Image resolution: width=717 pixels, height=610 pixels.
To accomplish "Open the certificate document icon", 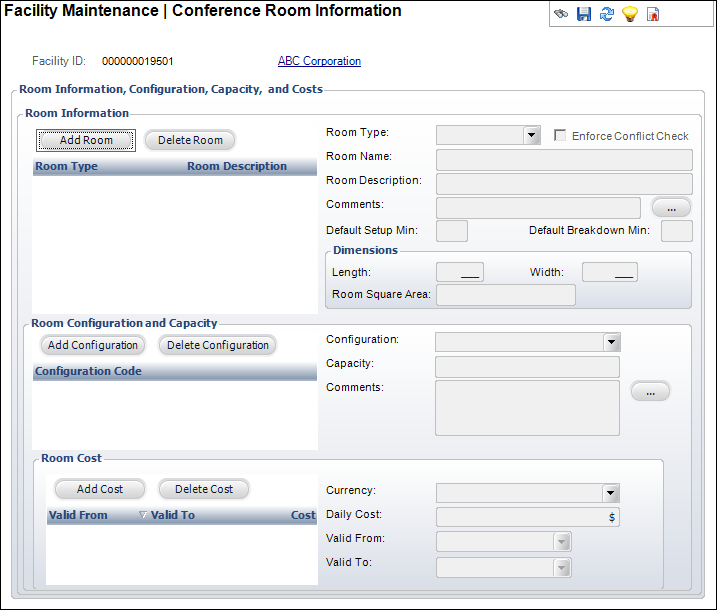I will pos(653,14).
